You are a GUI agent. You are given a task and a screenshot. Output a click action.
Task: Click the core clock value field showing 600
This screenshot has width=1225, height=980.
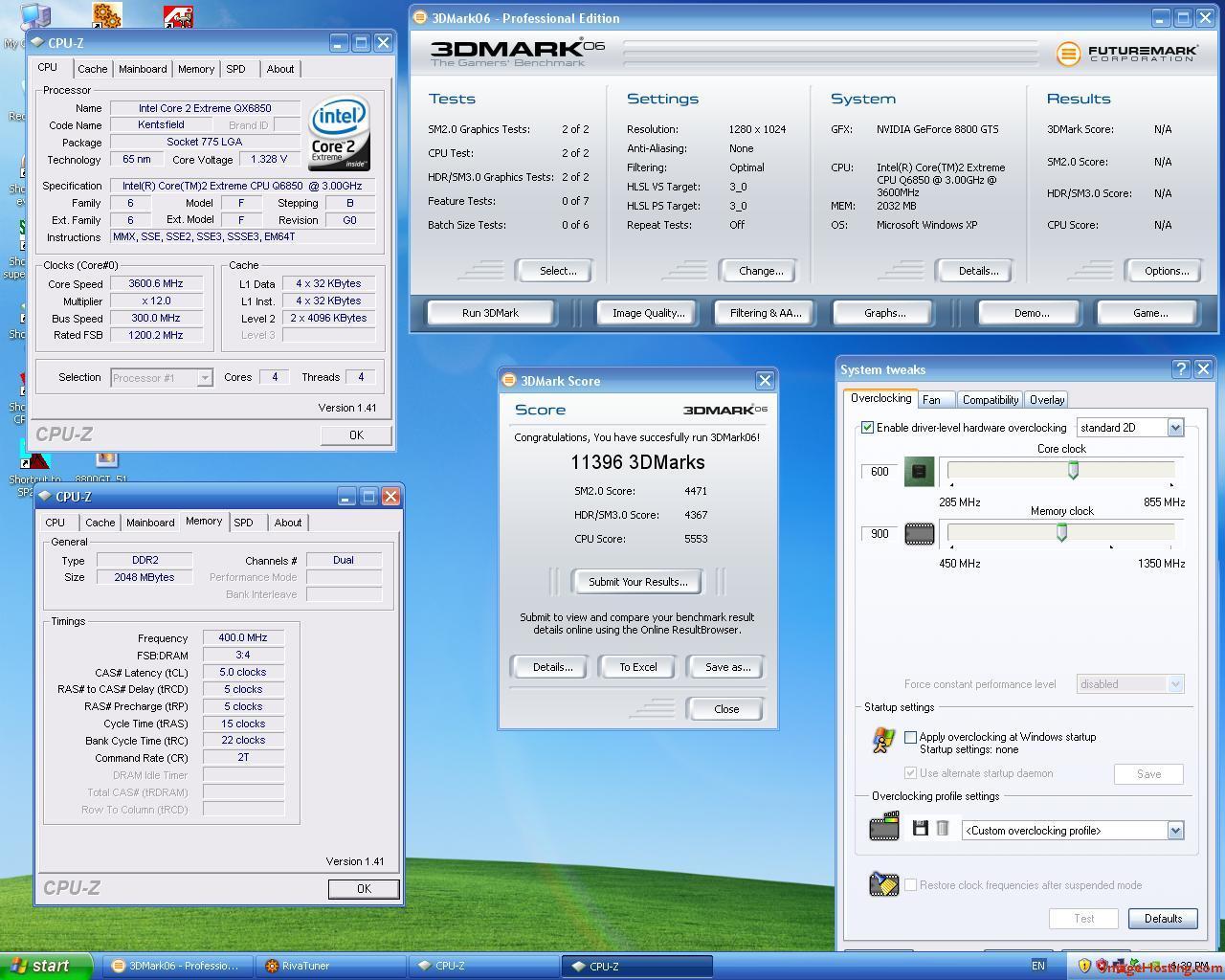coord(880,472)
